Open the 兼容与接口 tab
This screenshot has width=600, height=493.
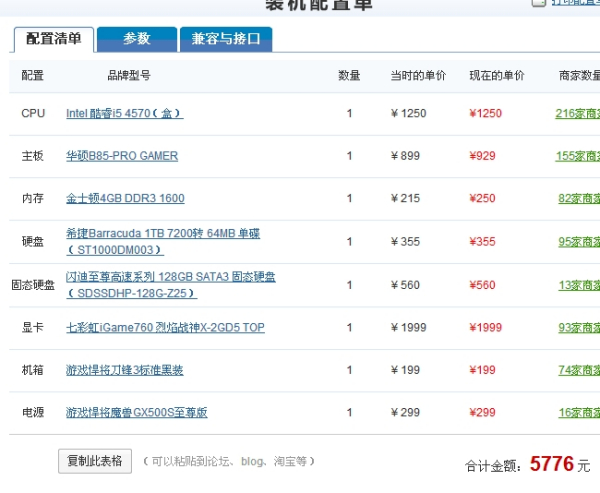[226, 39]
